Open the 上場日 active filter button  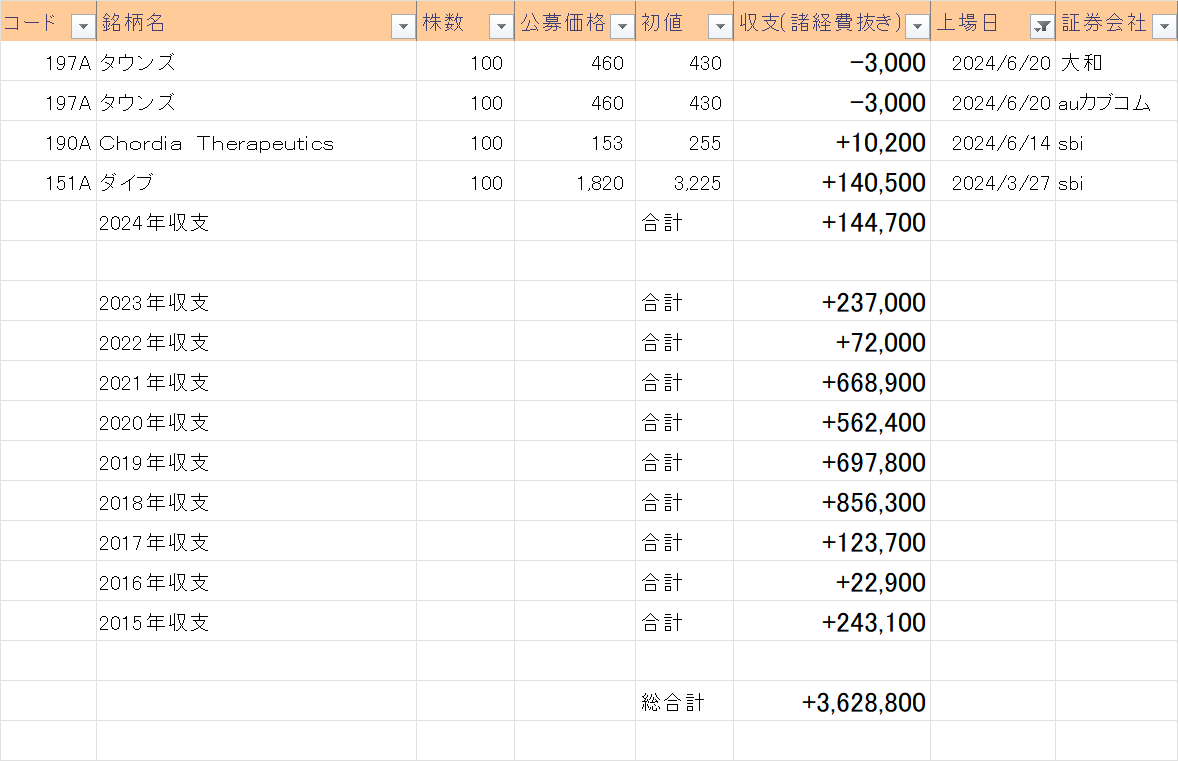click(1042, 26)
